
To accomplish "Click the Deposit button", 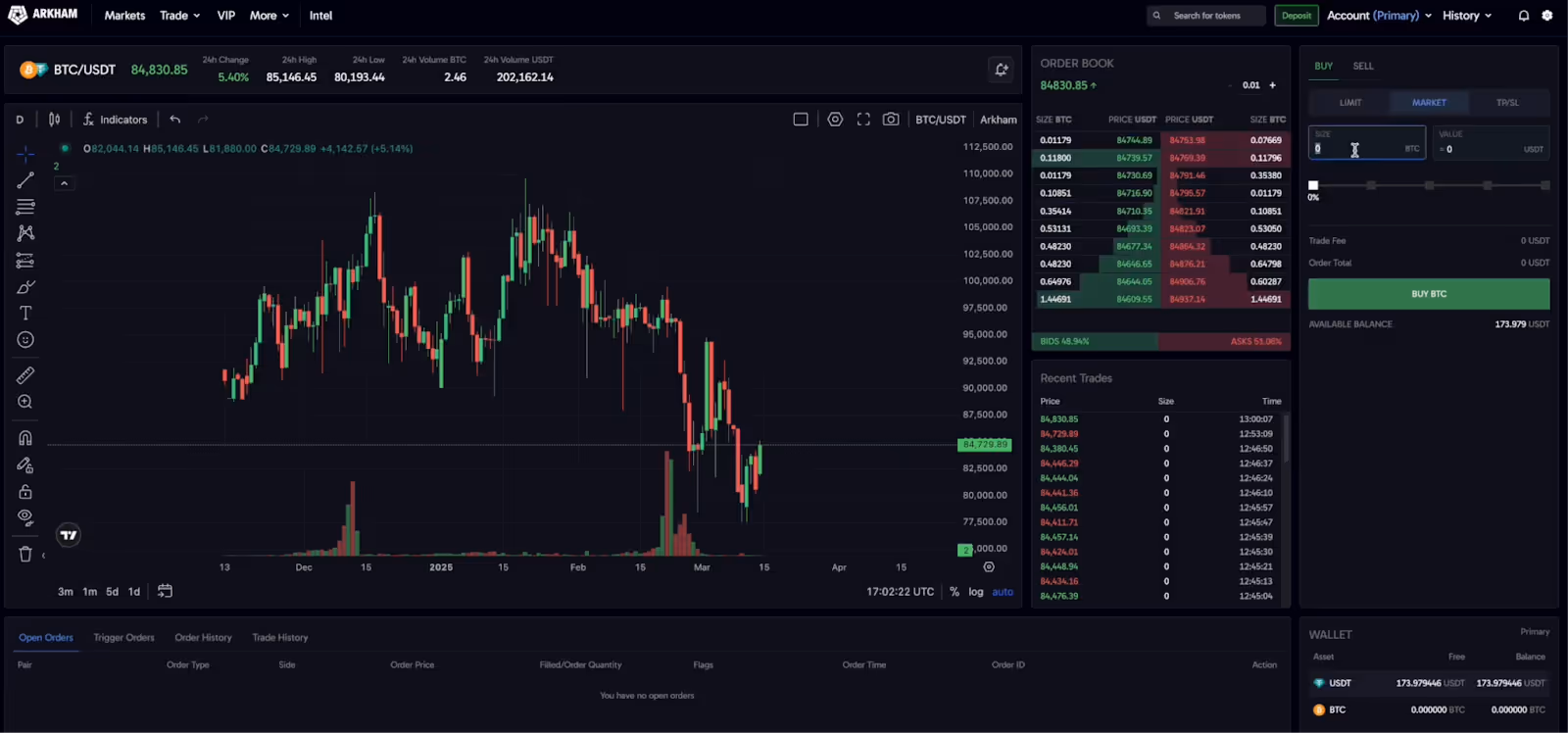I will tap(1297, 16).
